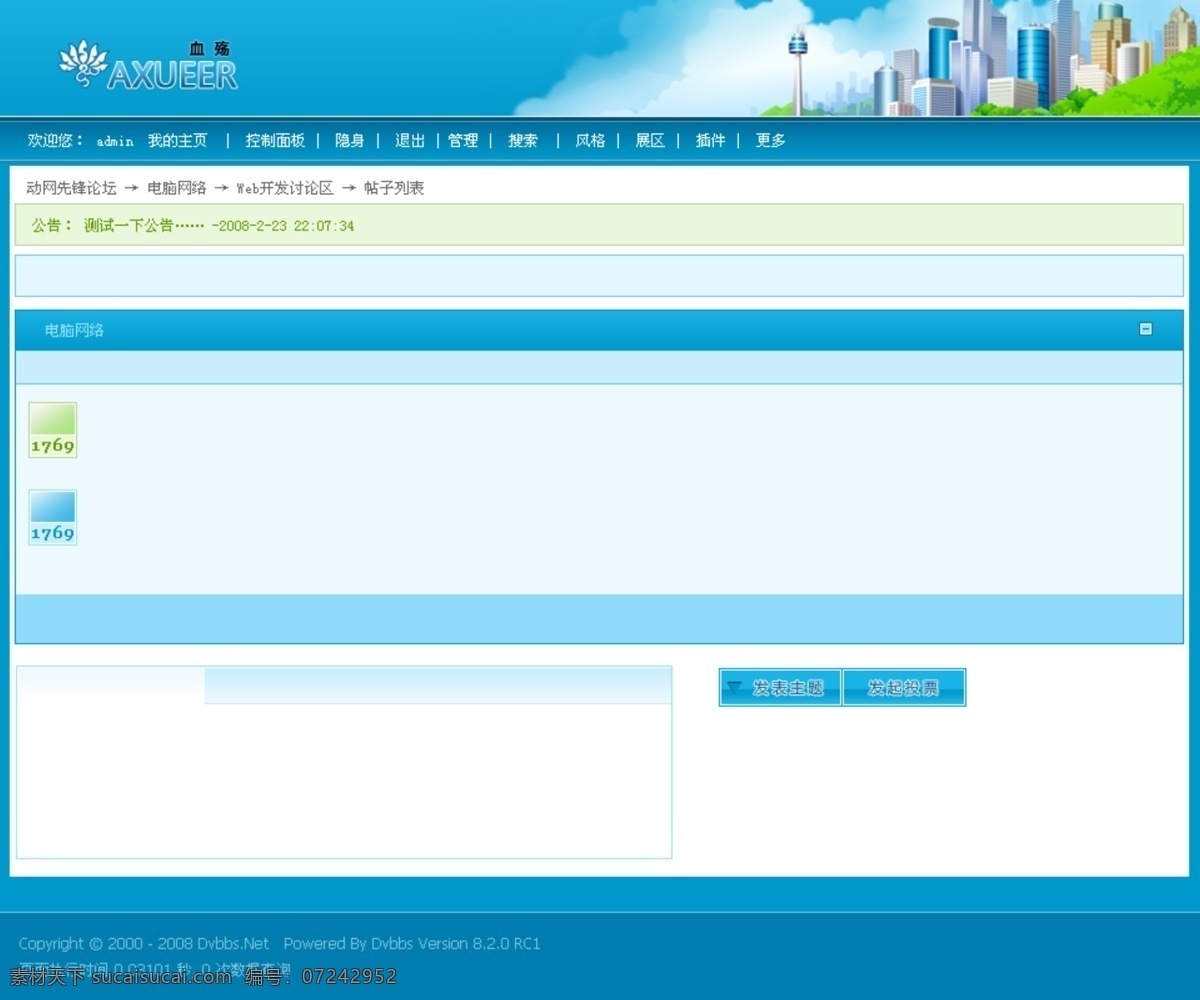Screen dimensions: 1200x1000
Task: Open the 风格 menu
Action: coord(590,141)
